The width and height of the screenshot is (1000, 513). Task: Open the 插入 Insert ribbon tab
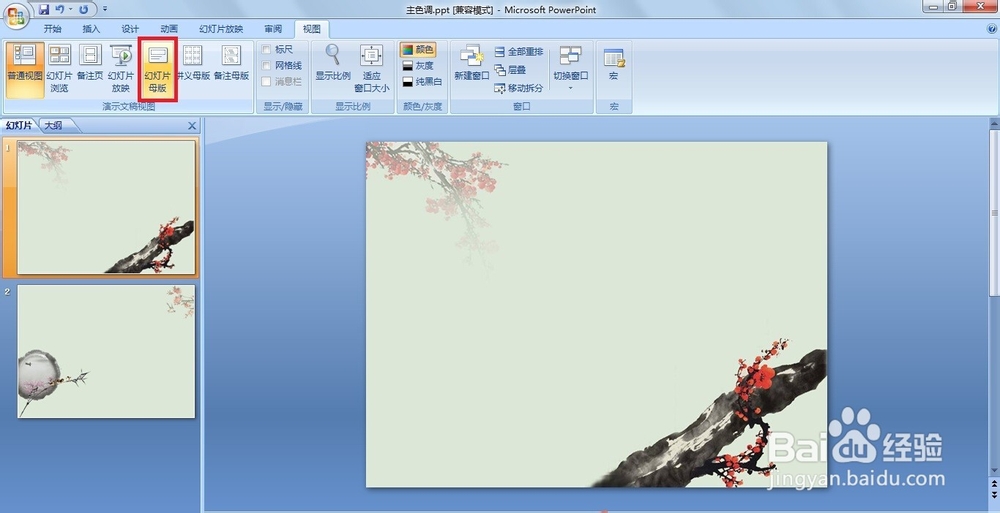[x=91, y=29]
